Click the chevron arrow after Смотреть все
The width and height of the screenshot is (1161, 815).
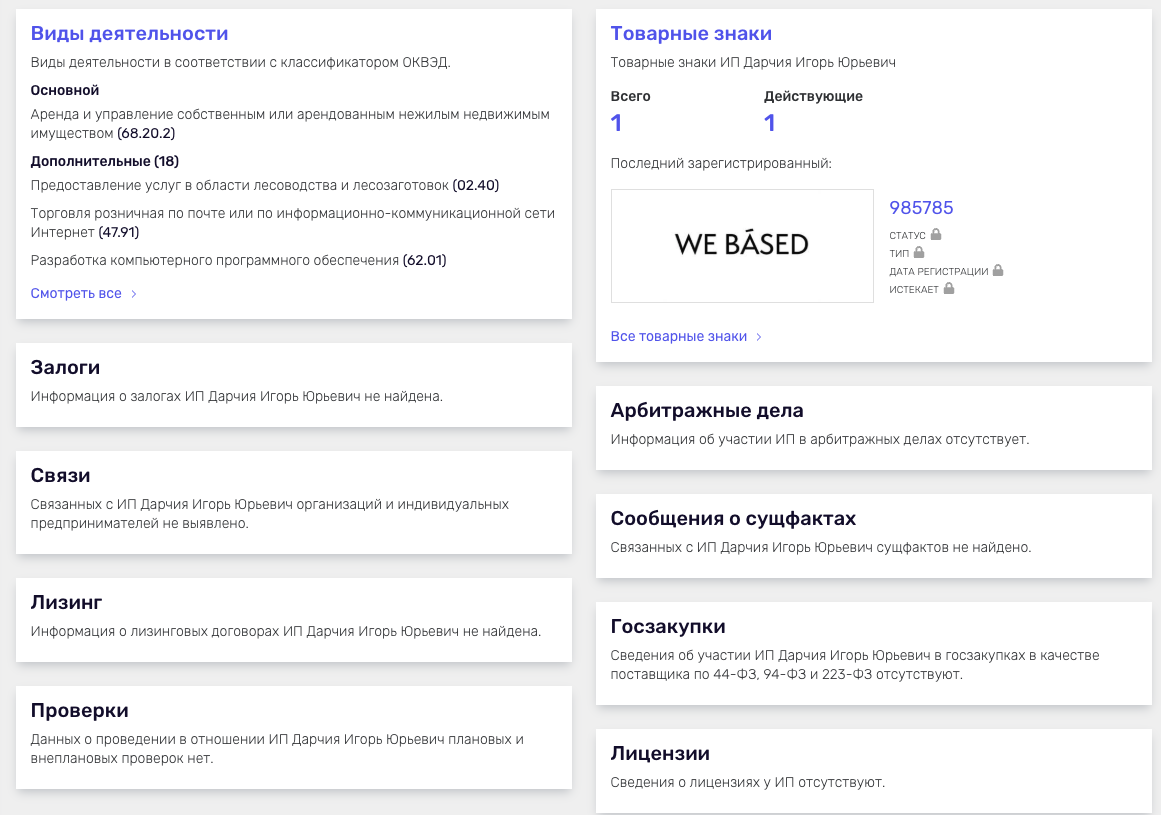tap(134, 294)
